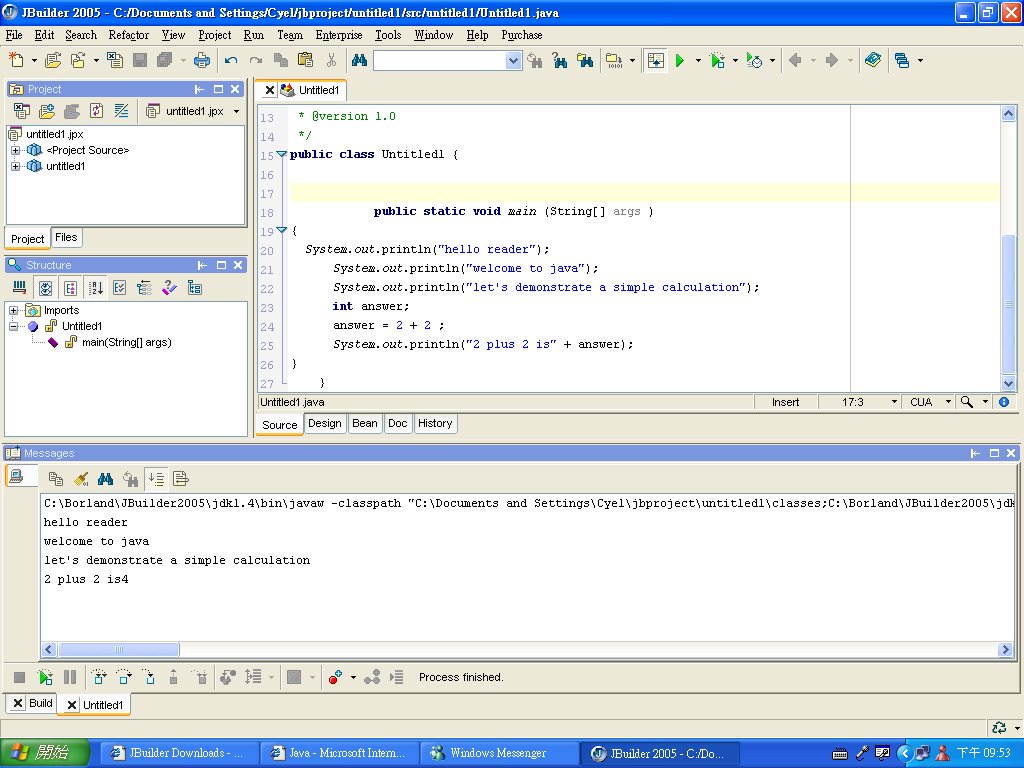Click the square stop icon in debug toolbar
1024x768 pixels.
point(20,677)
